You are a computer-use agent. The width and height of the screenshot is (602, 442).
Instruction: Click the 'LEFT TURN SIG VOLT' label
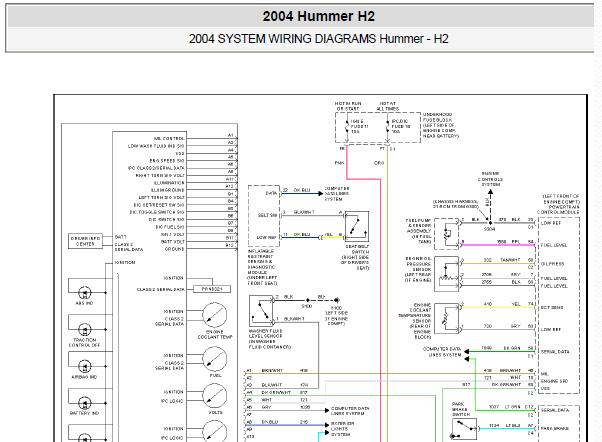[x=161, y=197]
